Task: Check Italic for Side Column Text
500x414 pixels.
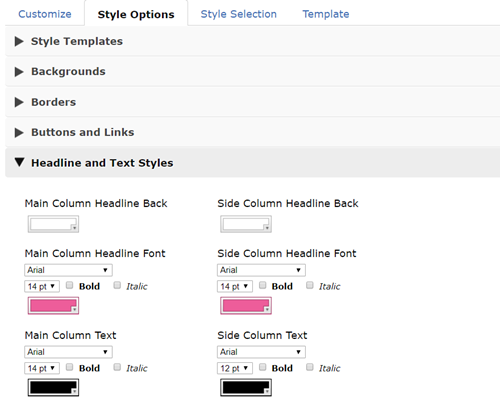Action: pos(310,367)
